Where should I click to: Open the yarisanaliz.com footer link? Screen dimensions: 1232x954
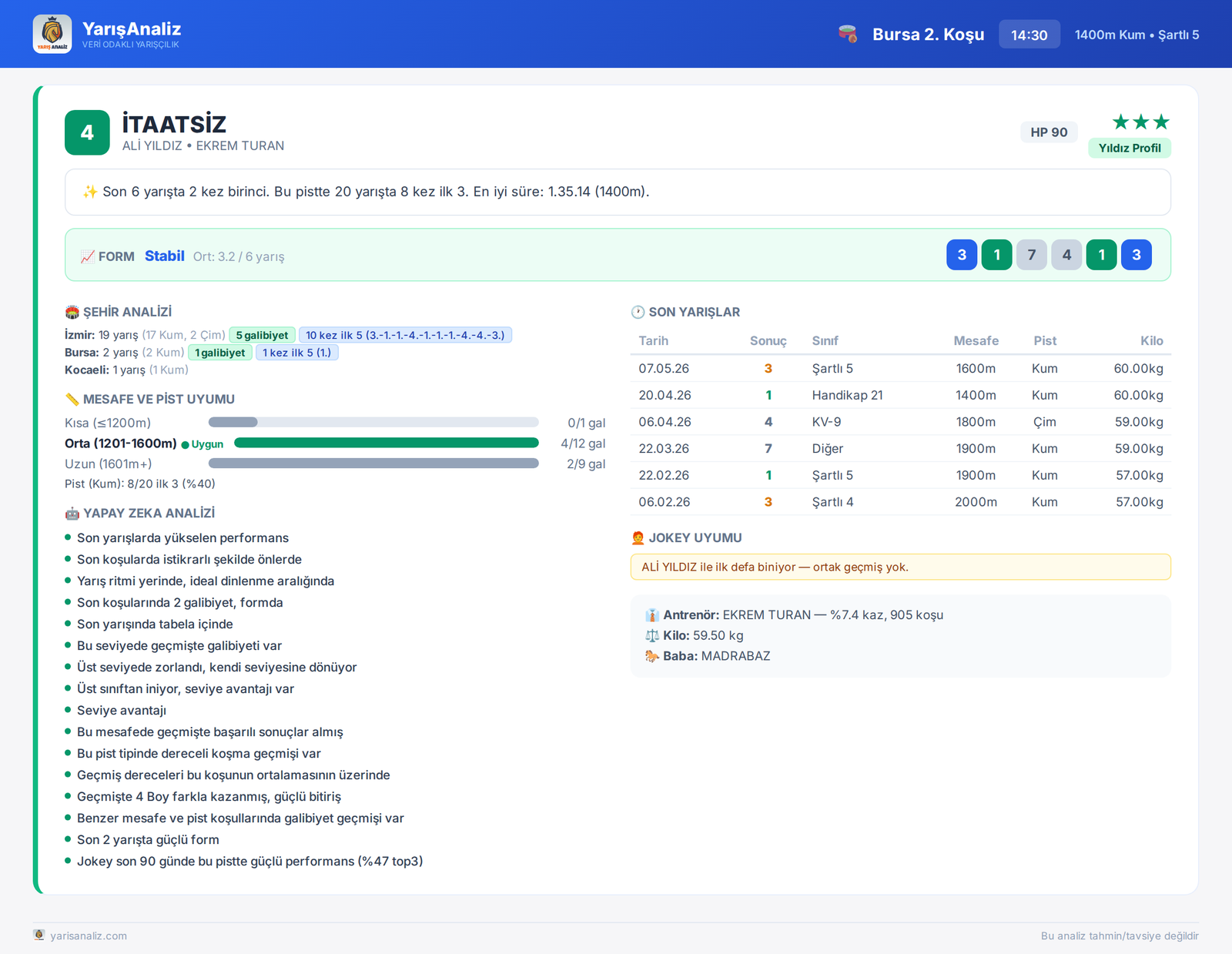(89, 936)
